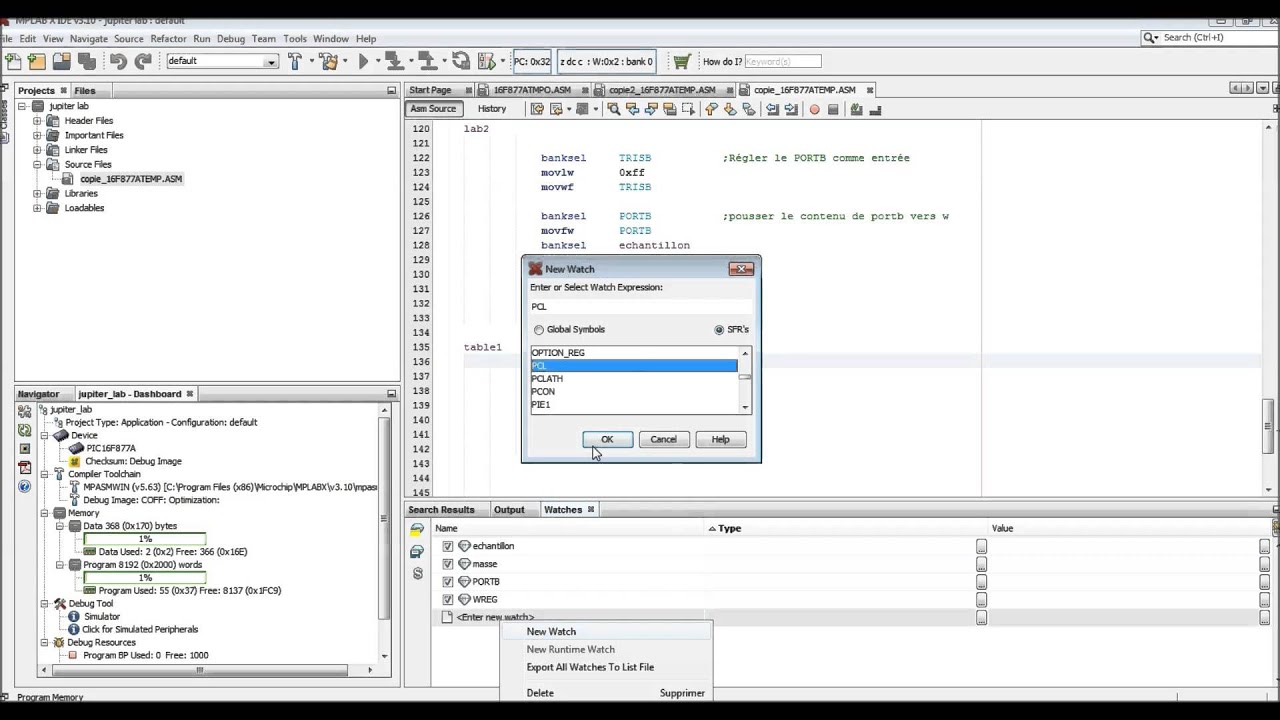Click the echantillon Type ellipsis button
1280x720 pixels.
point(981,546)
